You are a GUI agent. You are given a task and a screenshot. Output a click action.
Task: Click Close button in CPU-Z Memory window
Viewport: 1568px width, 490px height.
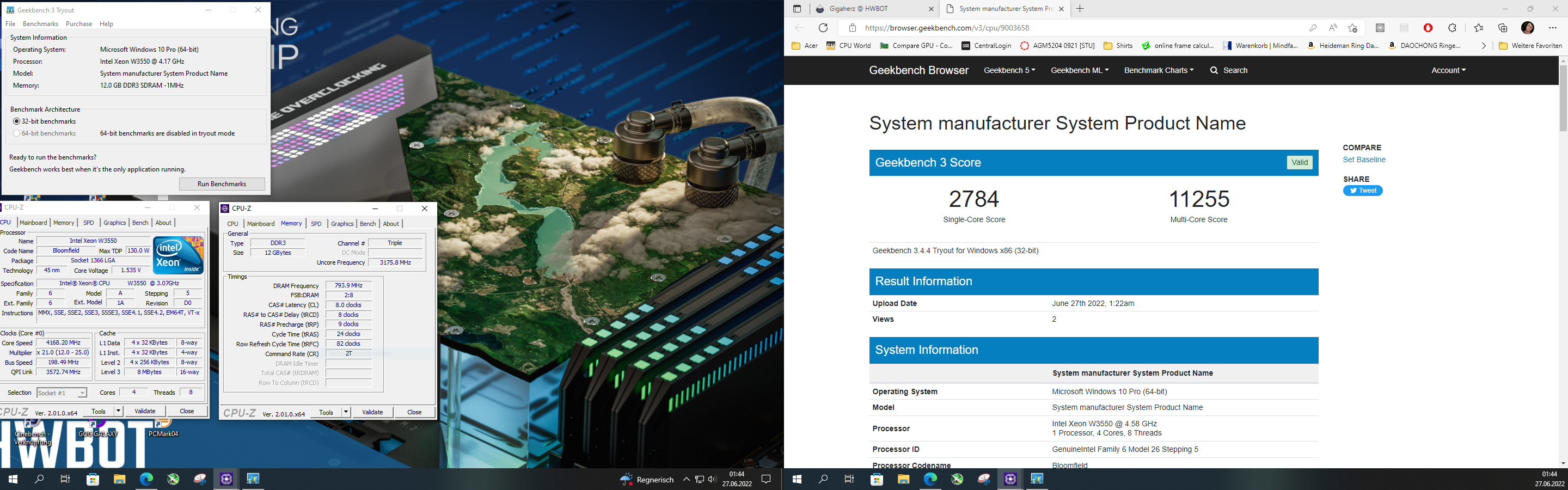pyautogui.click(x=414, y=412)
